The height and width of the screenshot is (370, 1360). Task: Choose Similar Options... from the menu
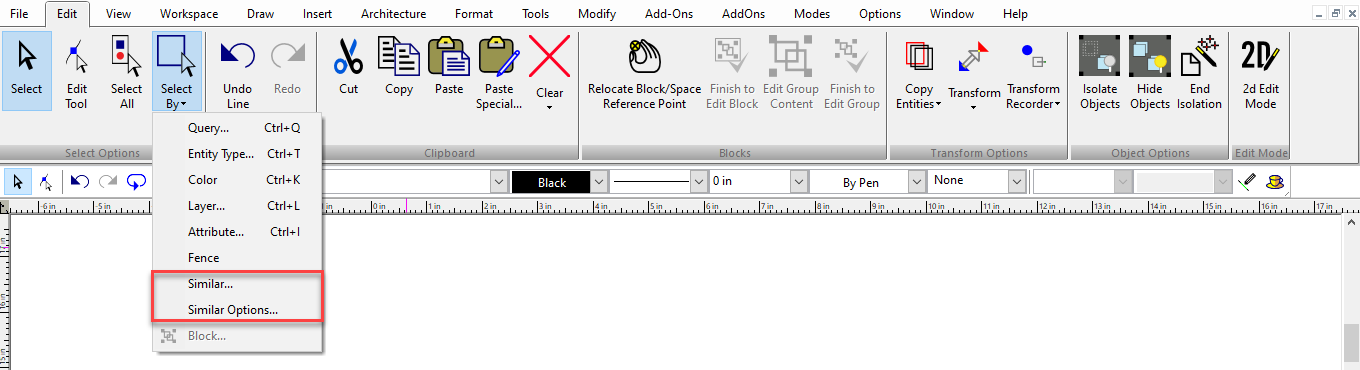pyautogui.click(x=233, y=310)
